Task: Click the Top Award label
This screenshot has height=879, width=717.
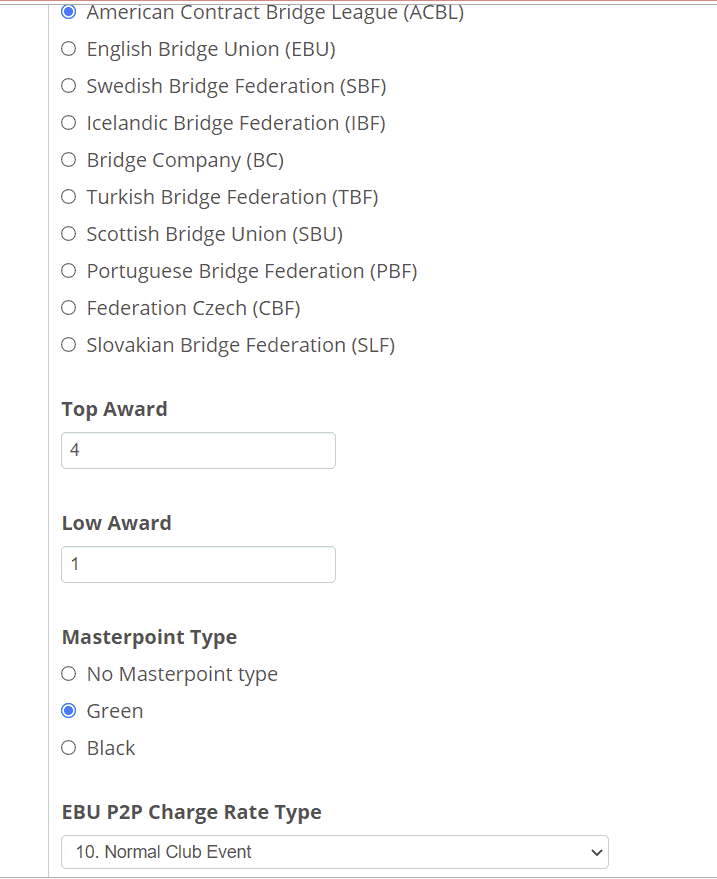Action: click(x=114, y=409)
